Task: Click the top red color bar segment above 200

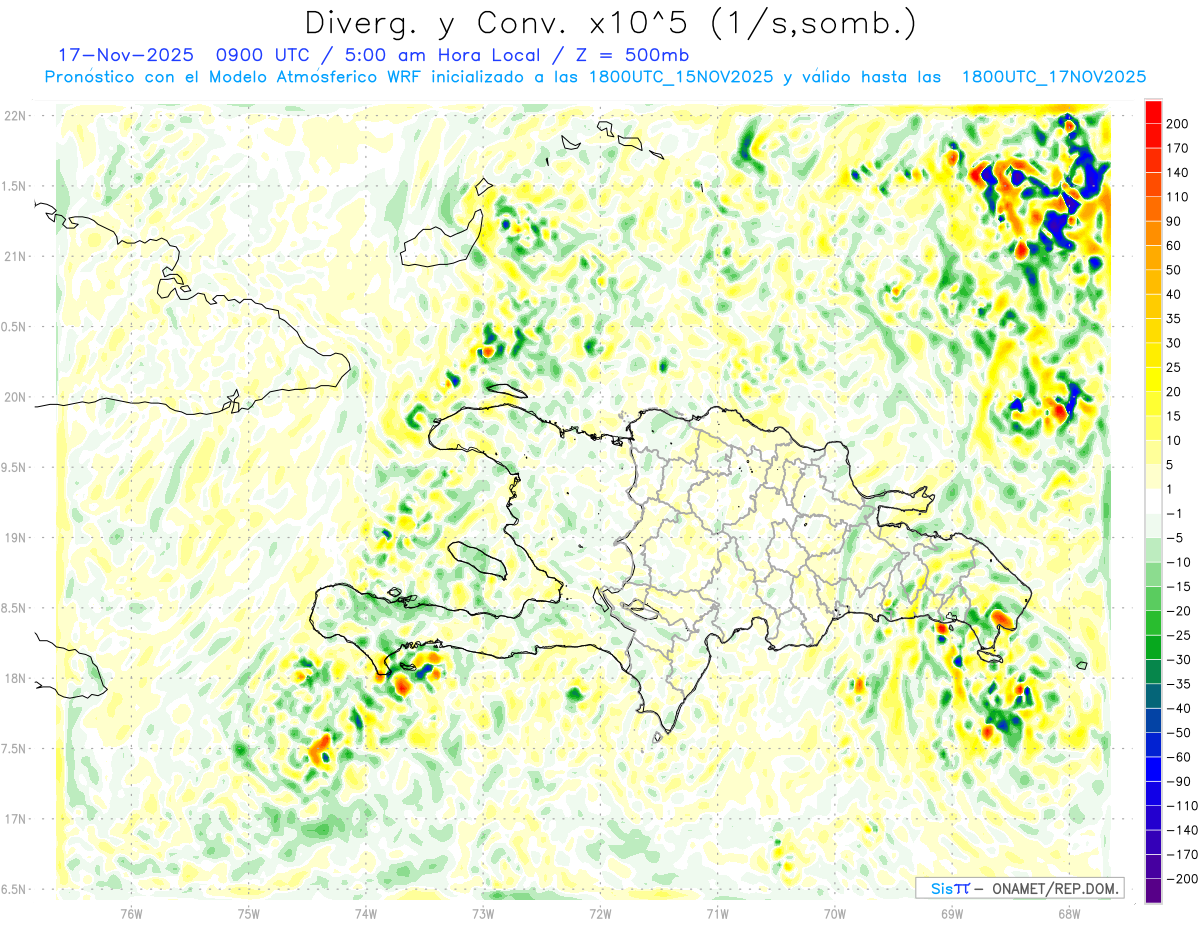Action: tap(1153, 111)
